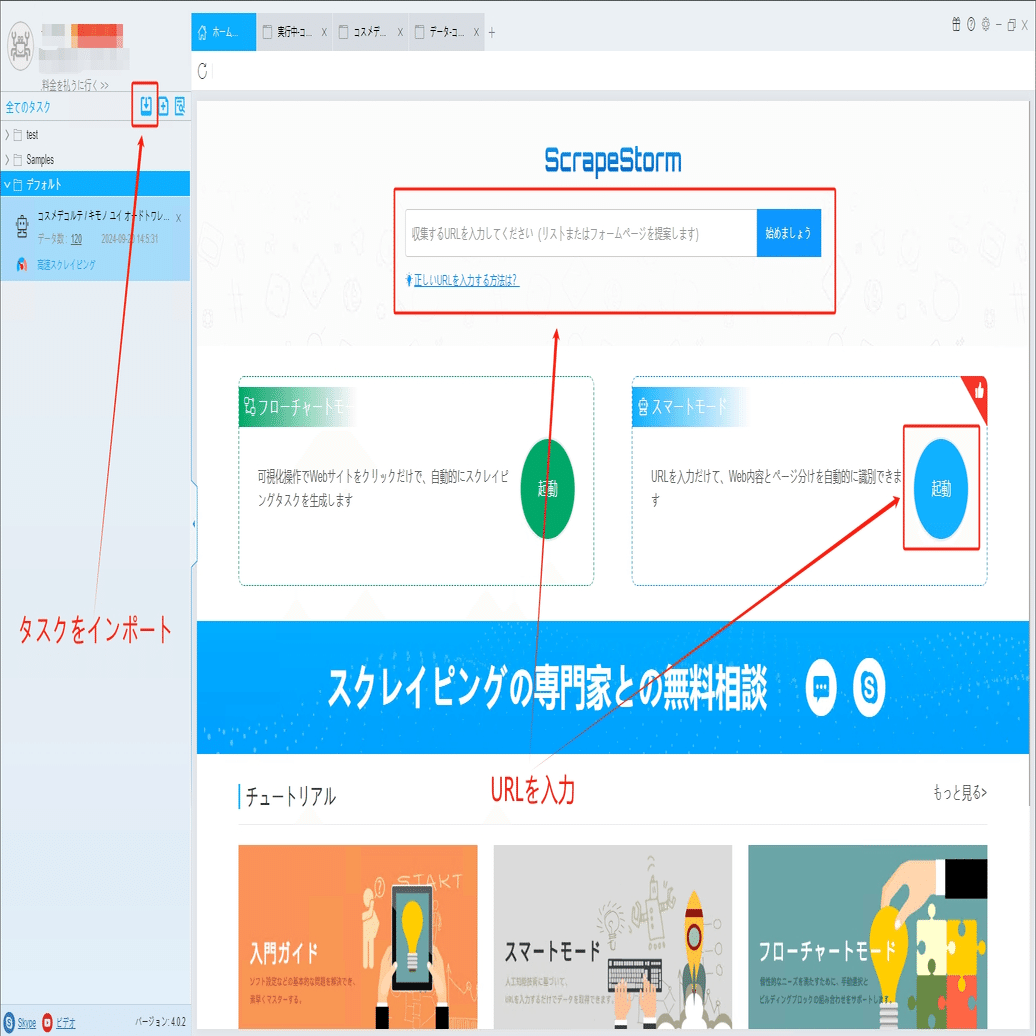Click the import task icon
Screen dimensions: 1036x1036
(146, 106)
